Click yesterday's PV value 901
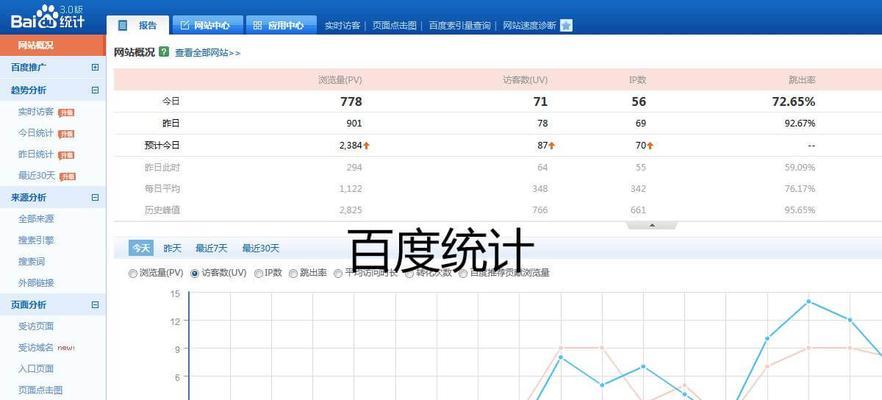 (354, 124)
